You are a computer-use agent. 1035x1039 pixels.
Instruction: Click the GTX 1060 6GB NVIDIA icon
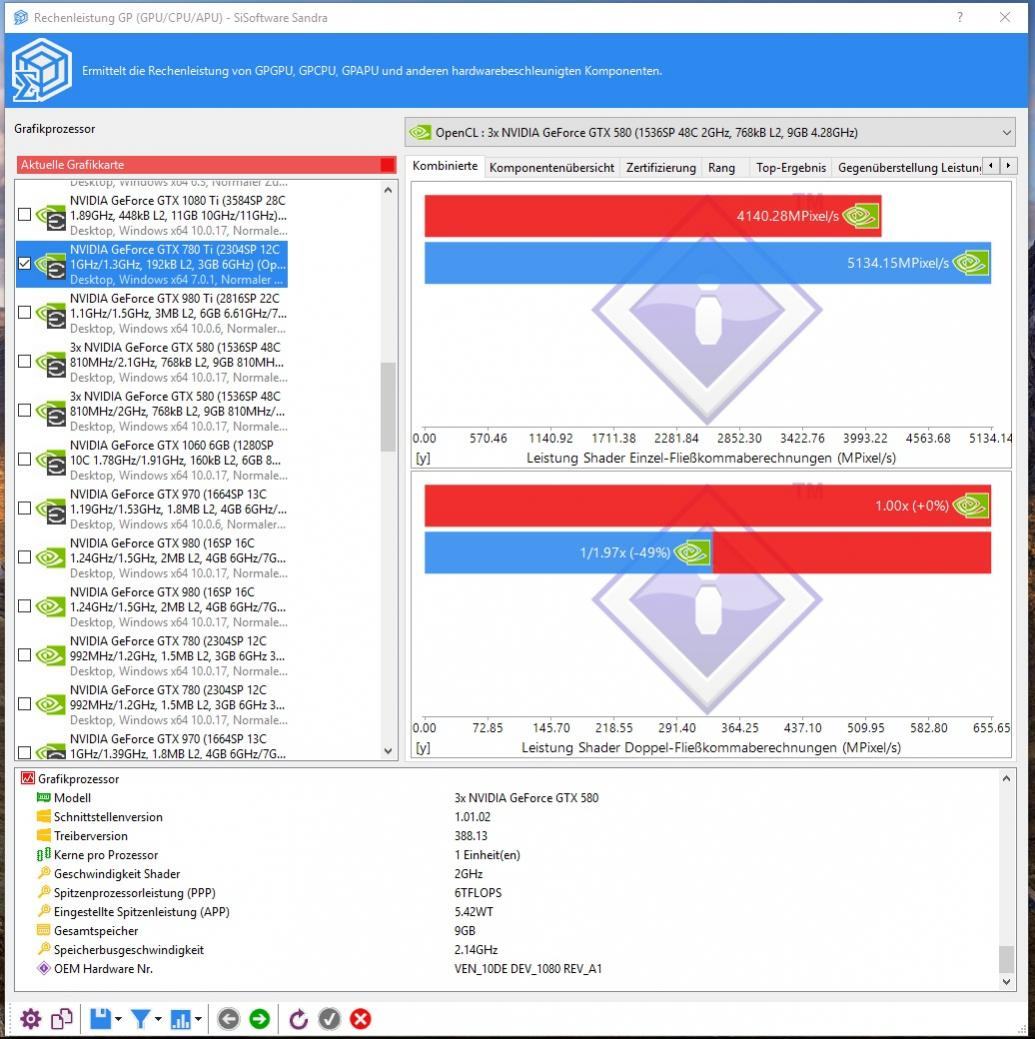tap(51, 461)
